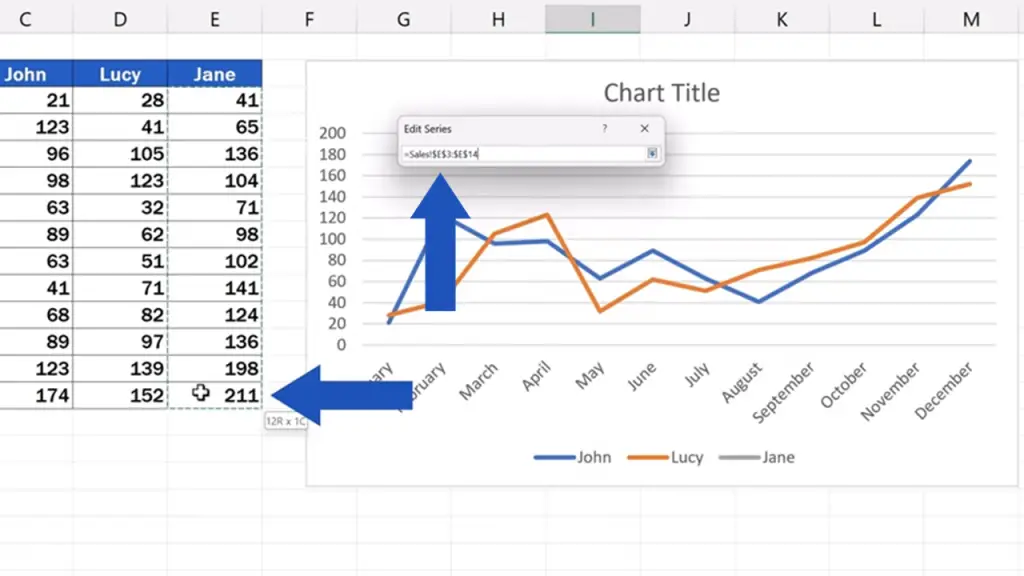Image resolution: width=1024 pixels, height=576 pixels.
Task: Click the Jane header cell
Action: [215, 74]
